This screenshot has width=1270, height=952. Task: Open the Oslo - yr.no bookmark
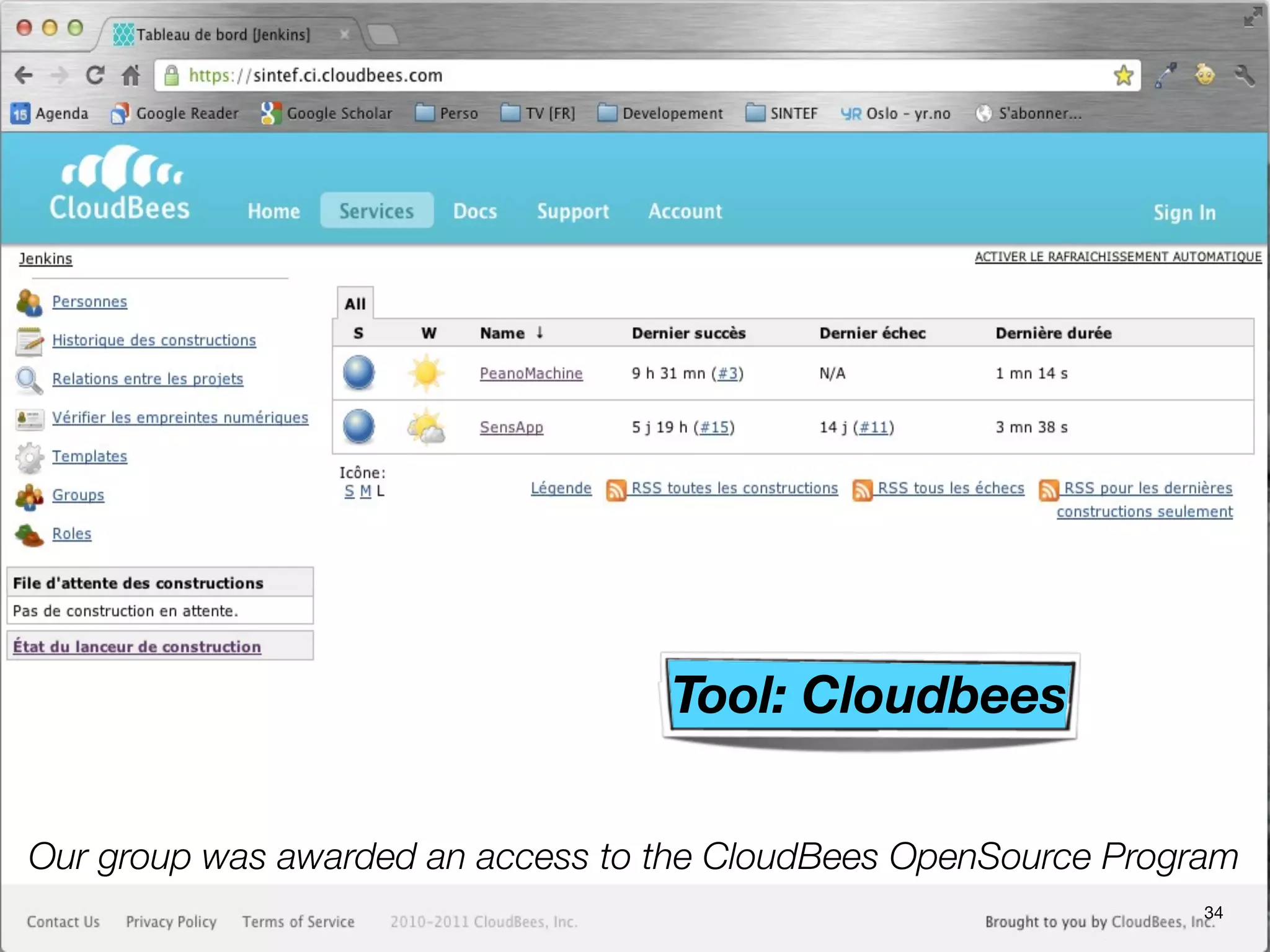(895, 113)
